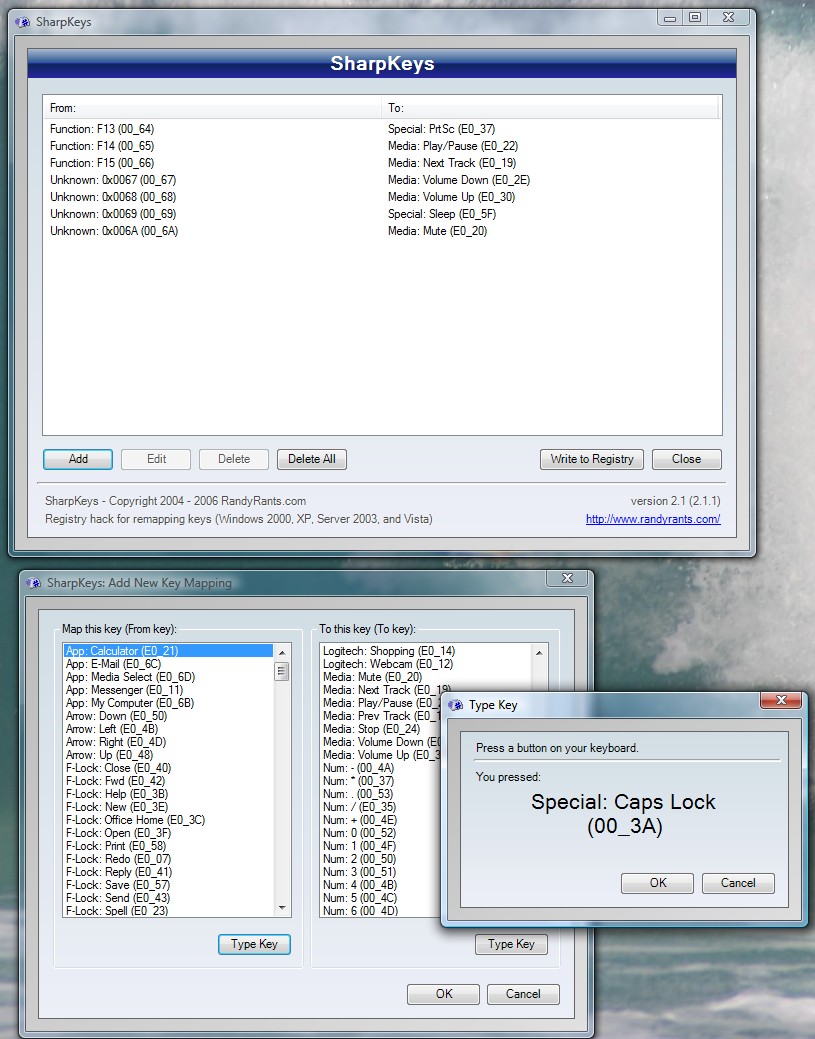Select the Unknown: 0x0068 (00_68) mapping row

click(382, 197)
